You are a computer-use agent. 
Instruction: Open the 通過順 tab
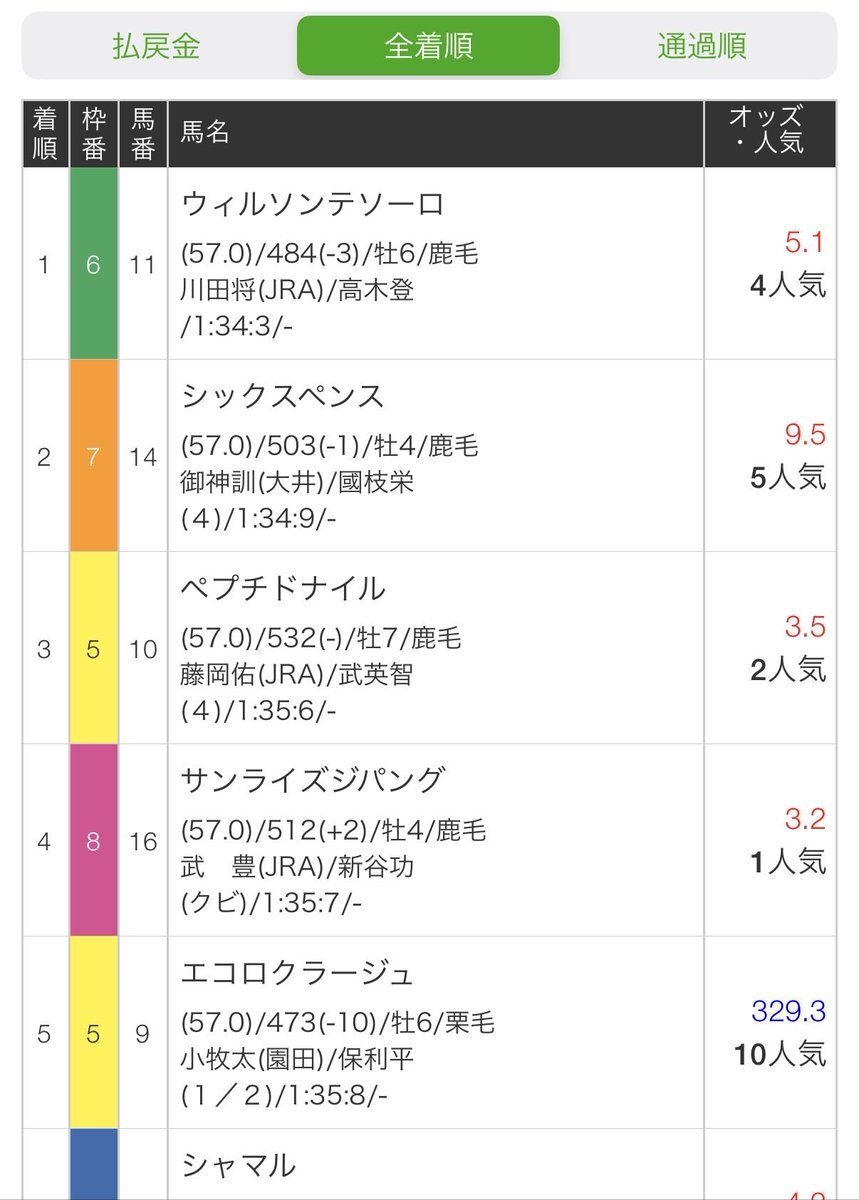701,46
